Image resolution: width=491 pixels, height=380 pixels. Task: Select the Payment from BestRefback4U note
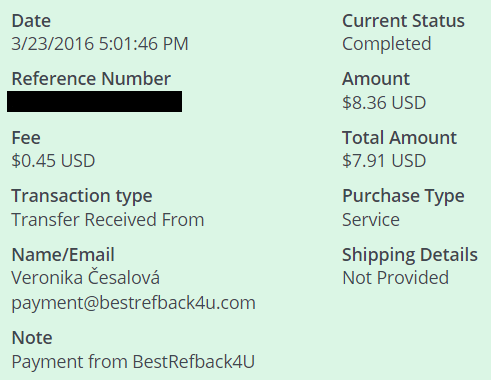click(133, 362)
